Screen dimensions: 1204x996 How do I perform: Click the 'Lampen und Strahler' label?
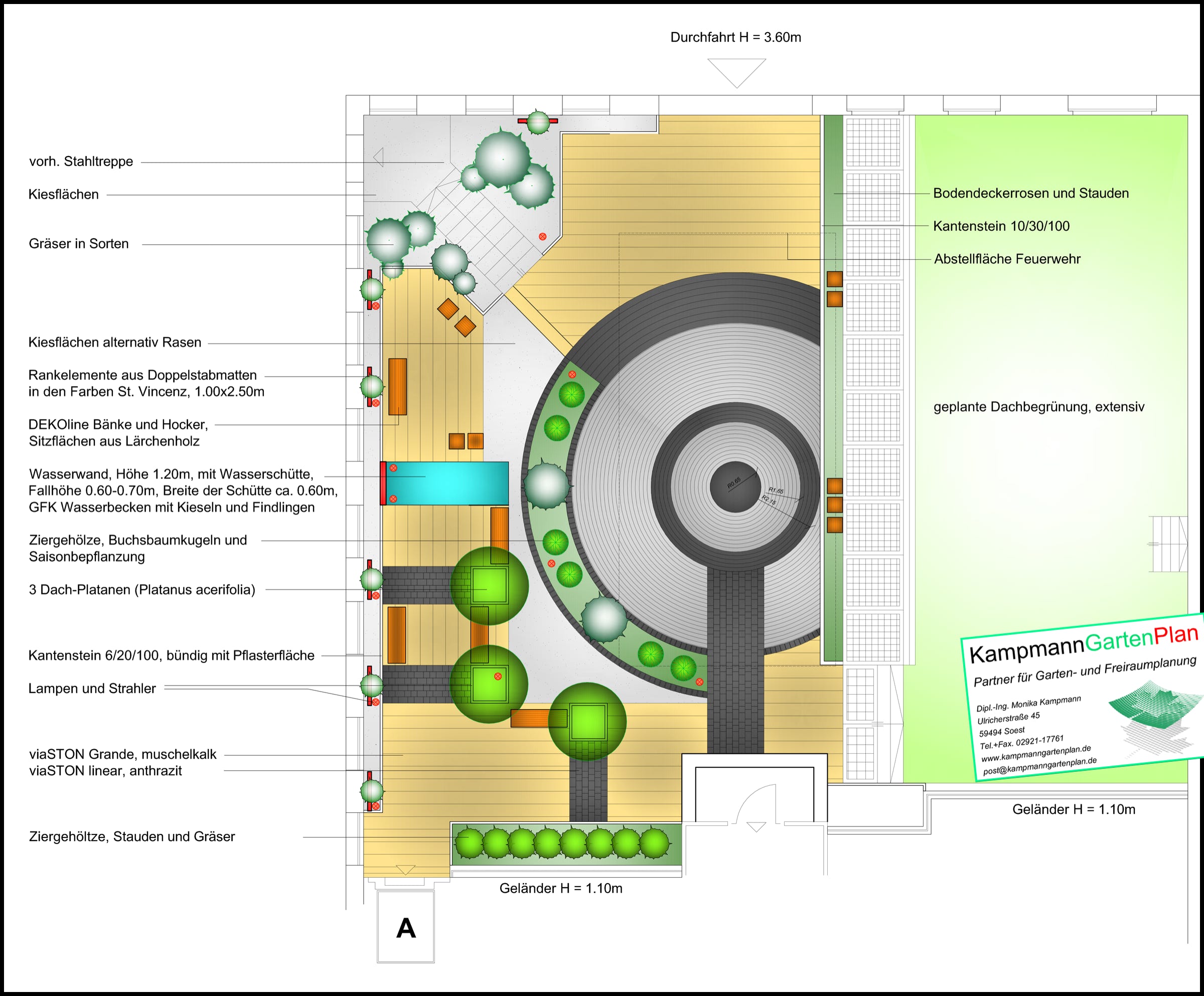pos(92,688)
